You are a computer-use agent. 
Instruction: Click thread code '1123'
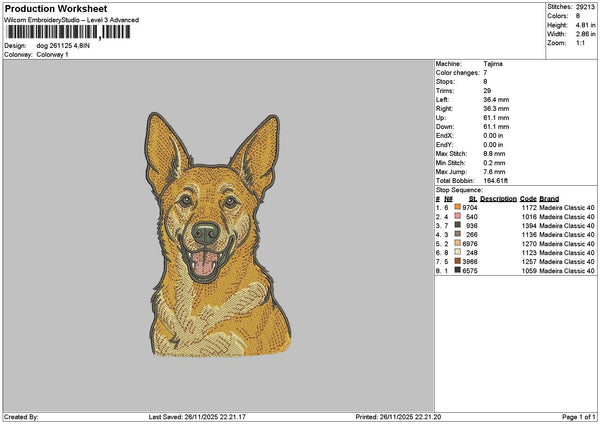coord(530,253)
